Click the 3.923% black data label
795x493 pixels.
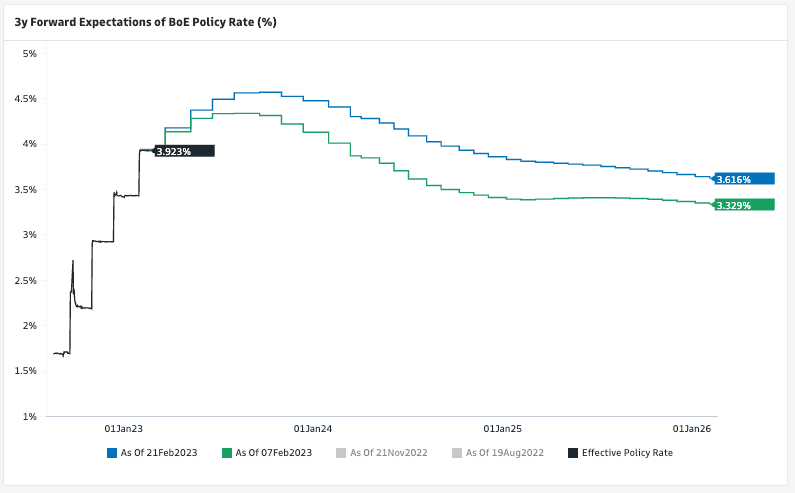coord(184,151)
